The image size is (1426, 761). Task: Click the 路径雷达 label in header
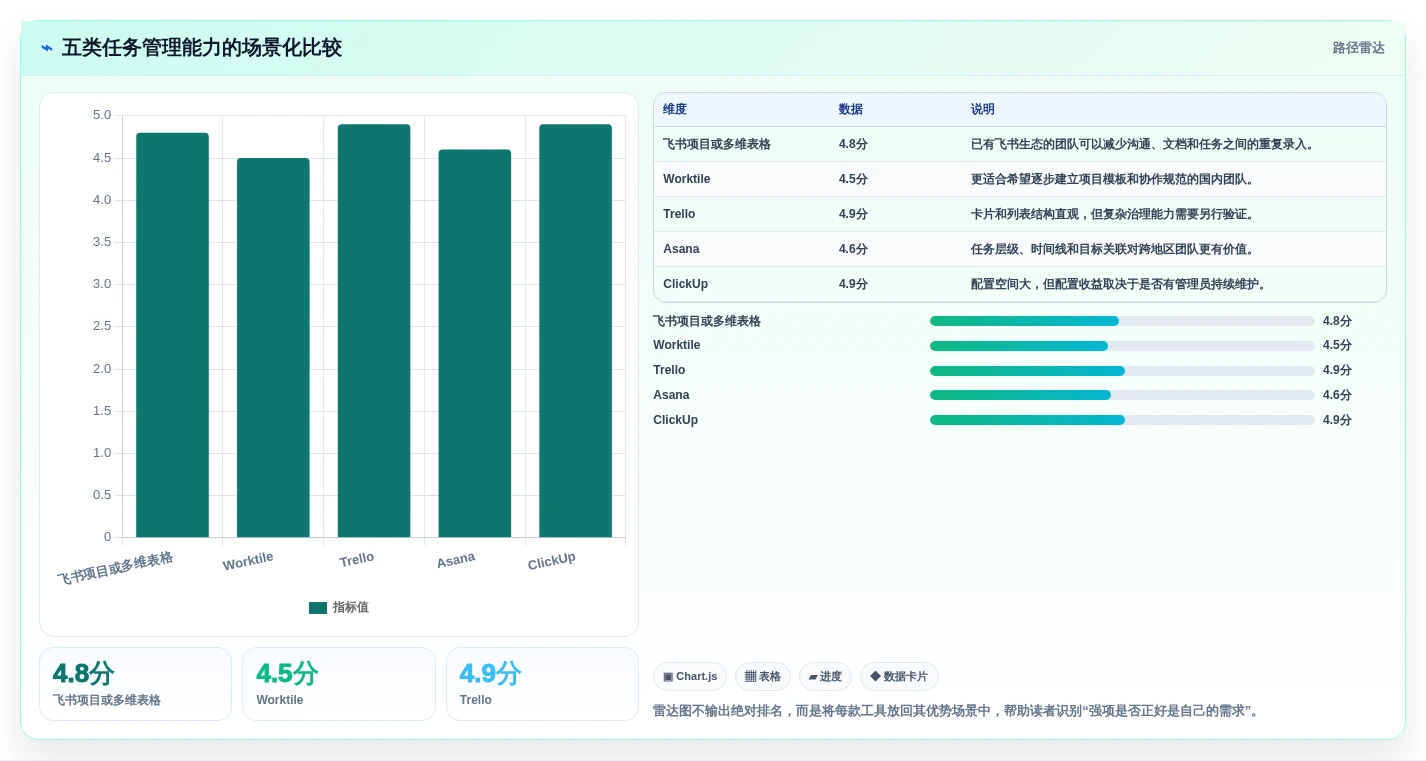(x=1358, y=48)
